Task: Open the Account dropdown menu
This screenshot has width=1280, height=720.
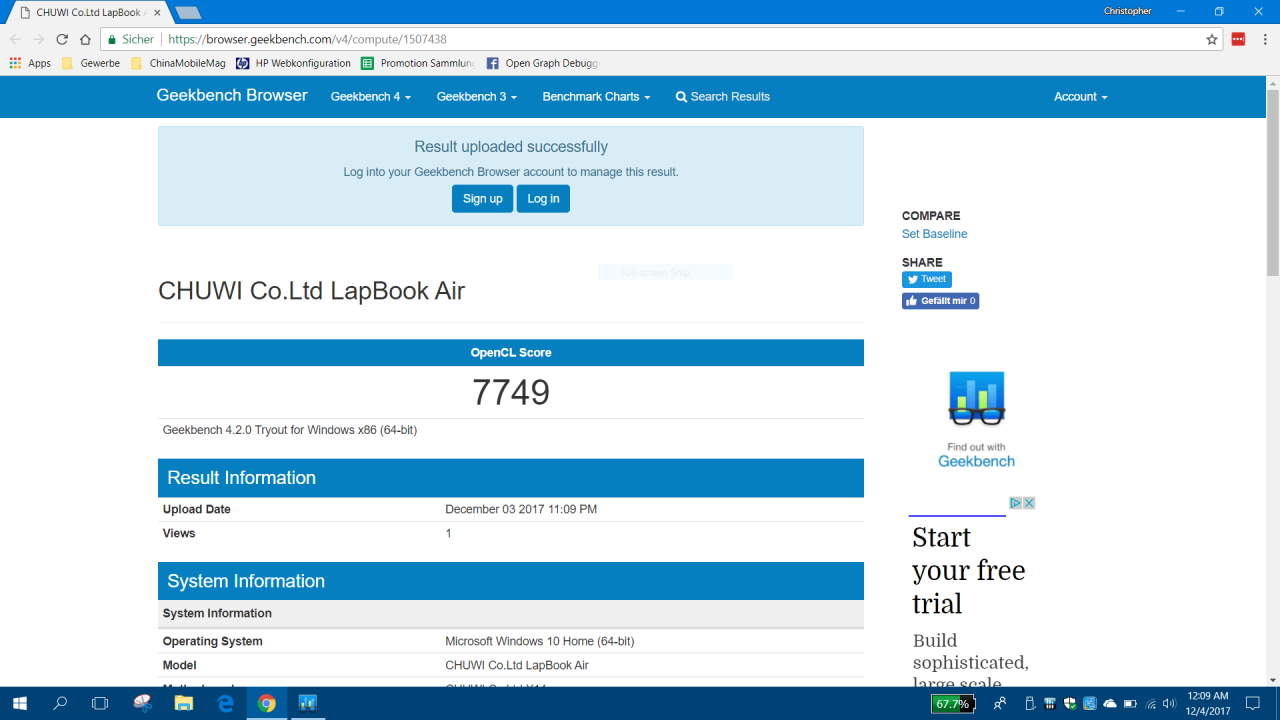Action: coord(1081,97)
